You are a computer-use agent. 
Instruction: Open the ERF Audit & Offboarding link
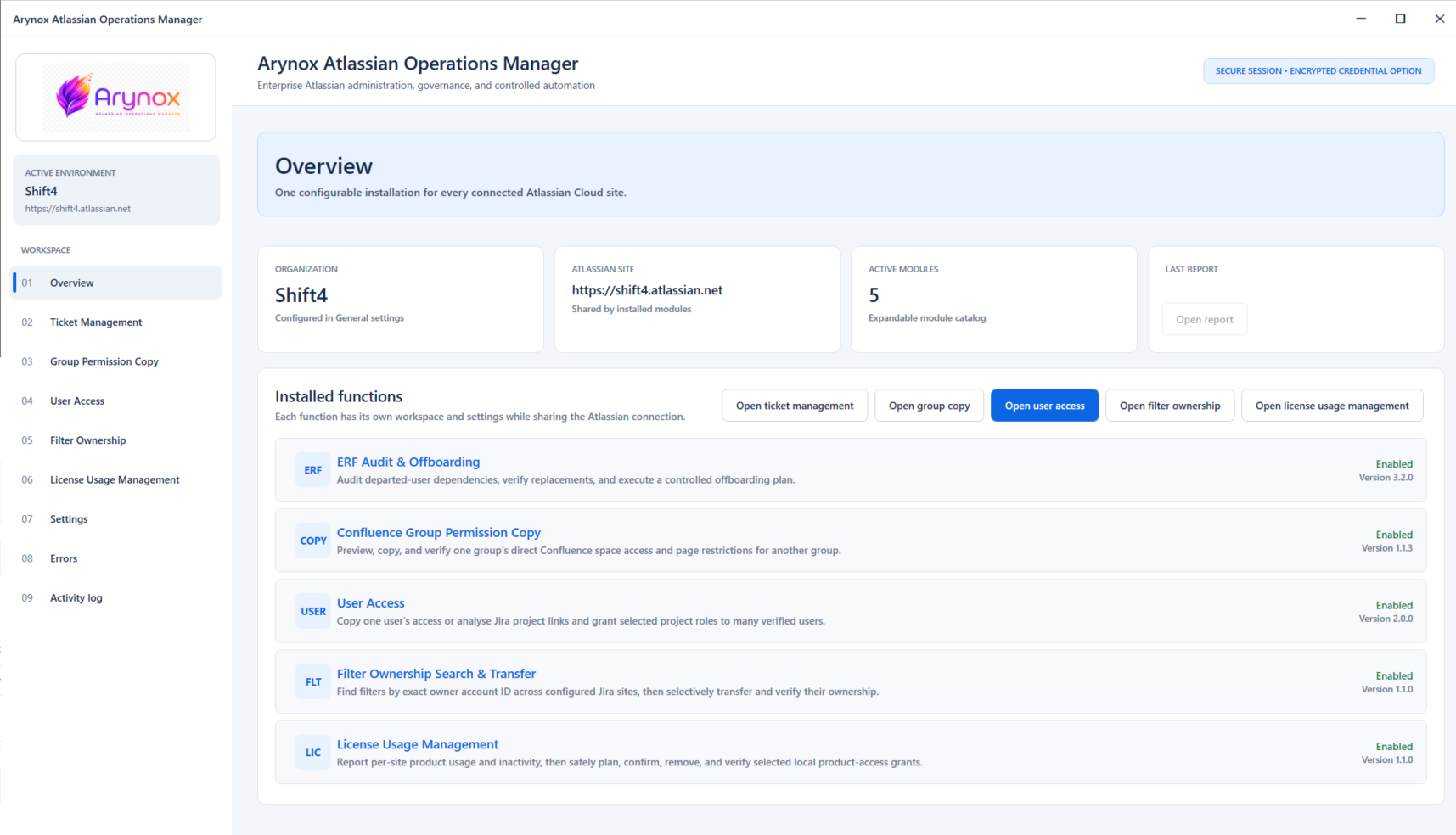pyautogui.click(x=408, y=462)
